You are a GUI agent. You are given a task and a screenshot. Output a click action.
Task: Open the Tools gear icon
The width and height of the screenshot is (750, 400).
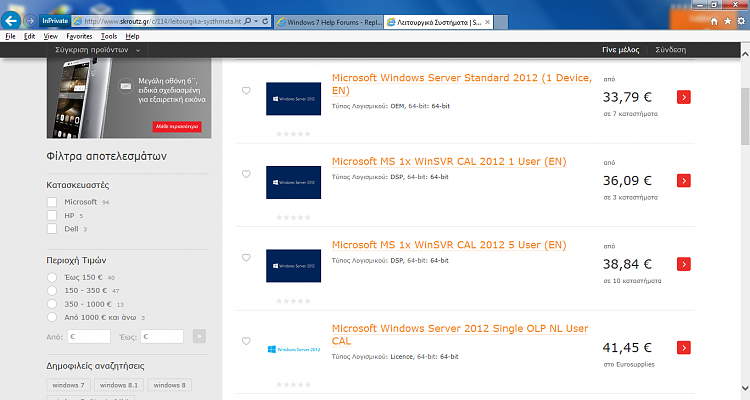click(x=741, y=22)
